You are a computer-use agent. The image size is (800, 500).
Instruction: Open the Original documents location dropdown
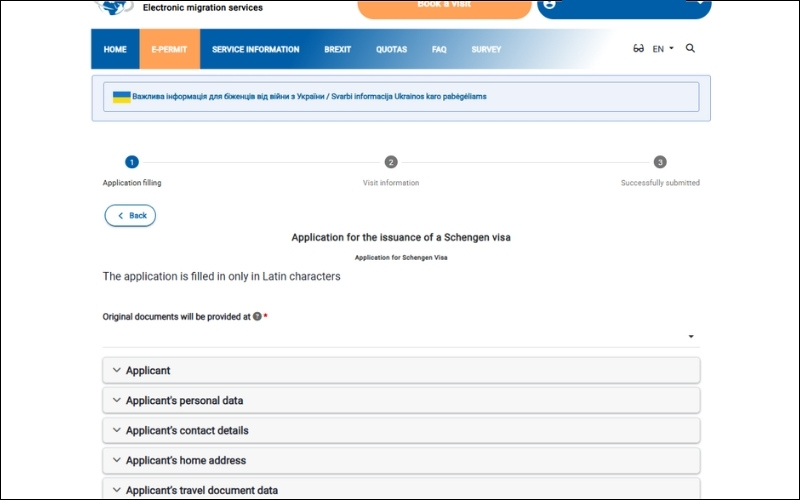pyautogui.click(x=400, y=336)
